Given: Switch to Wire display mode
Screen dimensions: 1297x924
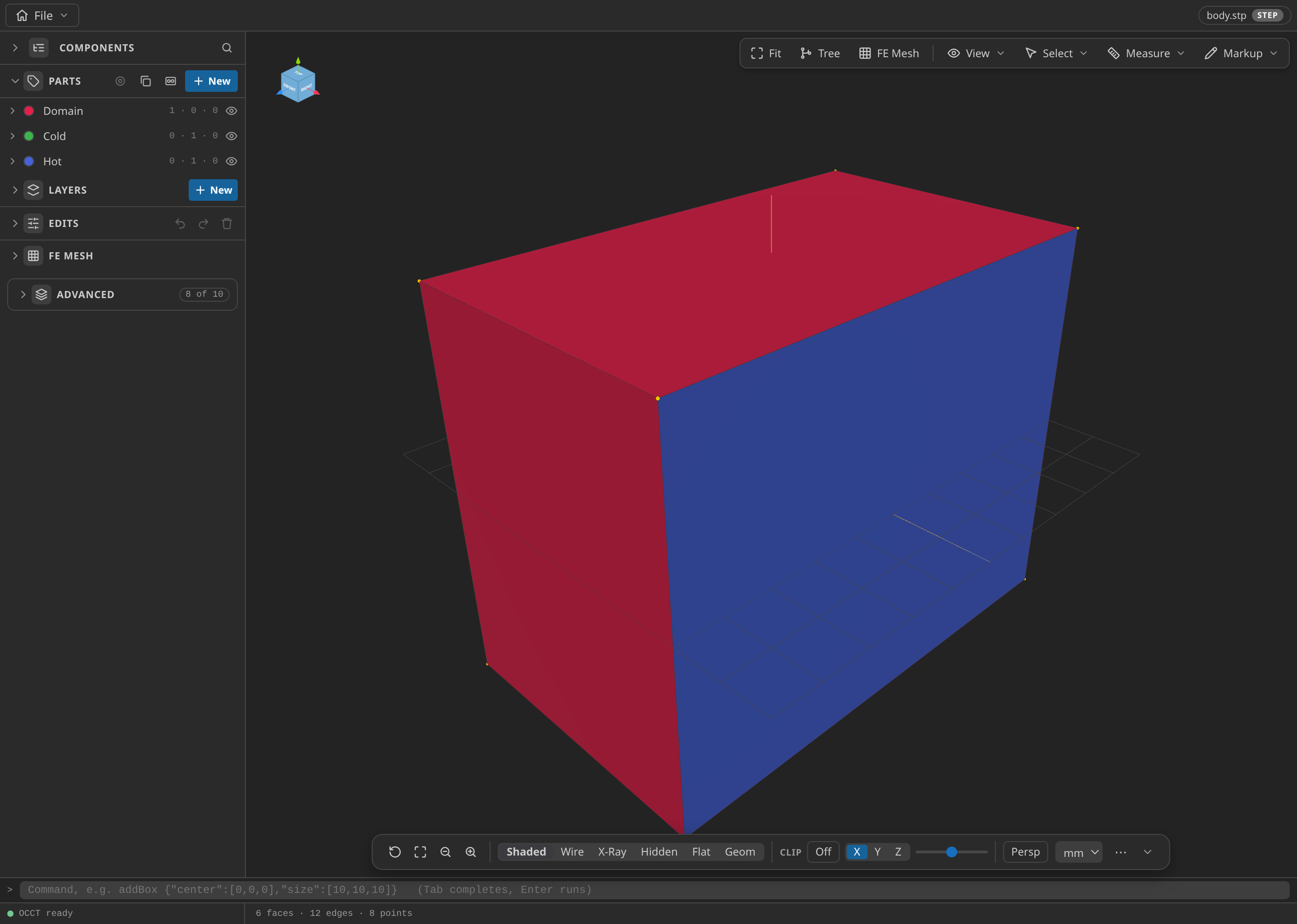Looking at the screenshot, I should click(571, 852).
